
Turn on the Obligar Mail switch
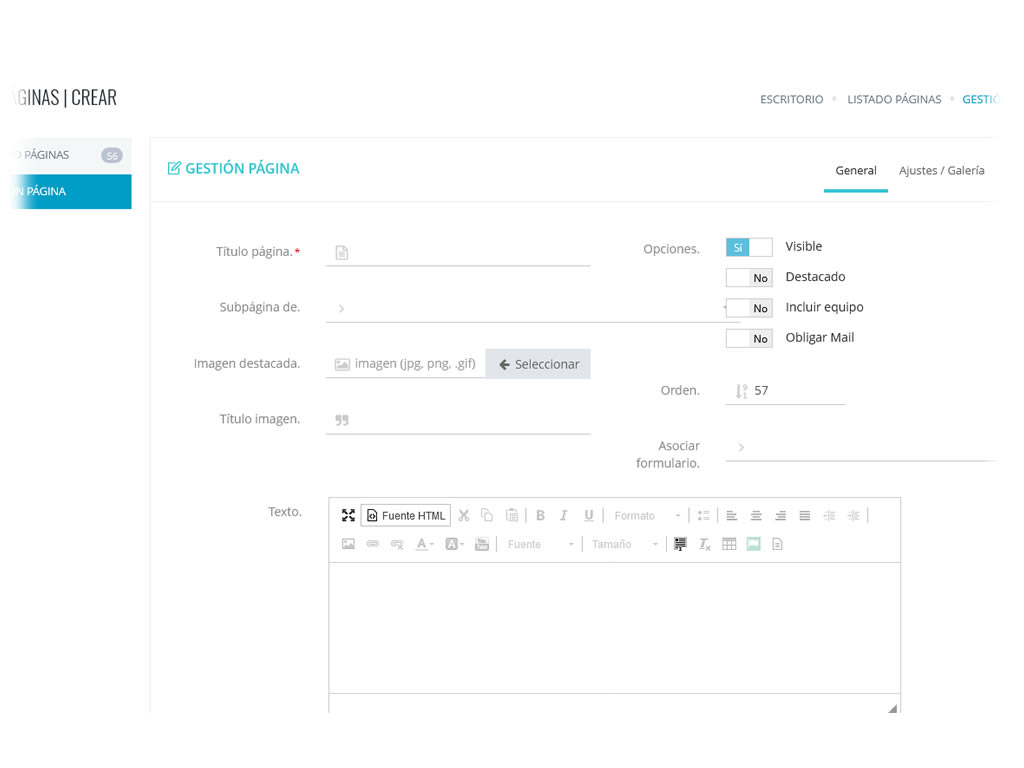[x=749, y=339]
